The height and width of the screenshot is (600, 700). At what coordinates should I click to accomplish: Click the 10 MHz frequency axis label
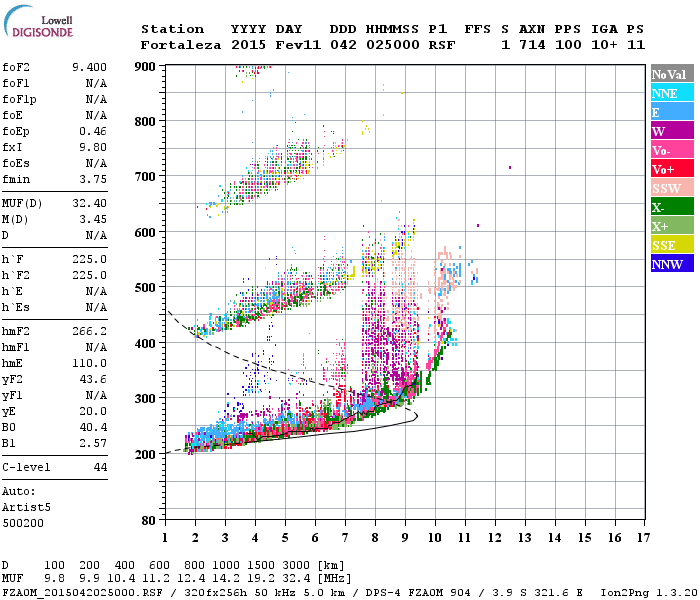[435, 538]
